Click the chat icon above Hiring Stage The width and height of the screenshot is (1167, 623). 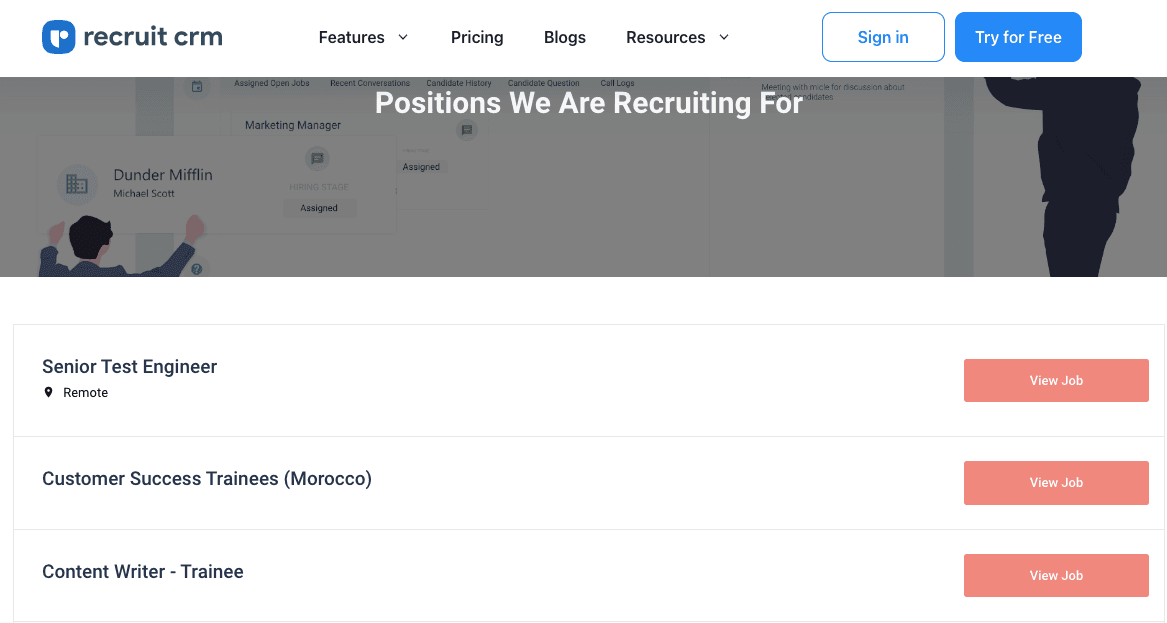click(318, 159)
